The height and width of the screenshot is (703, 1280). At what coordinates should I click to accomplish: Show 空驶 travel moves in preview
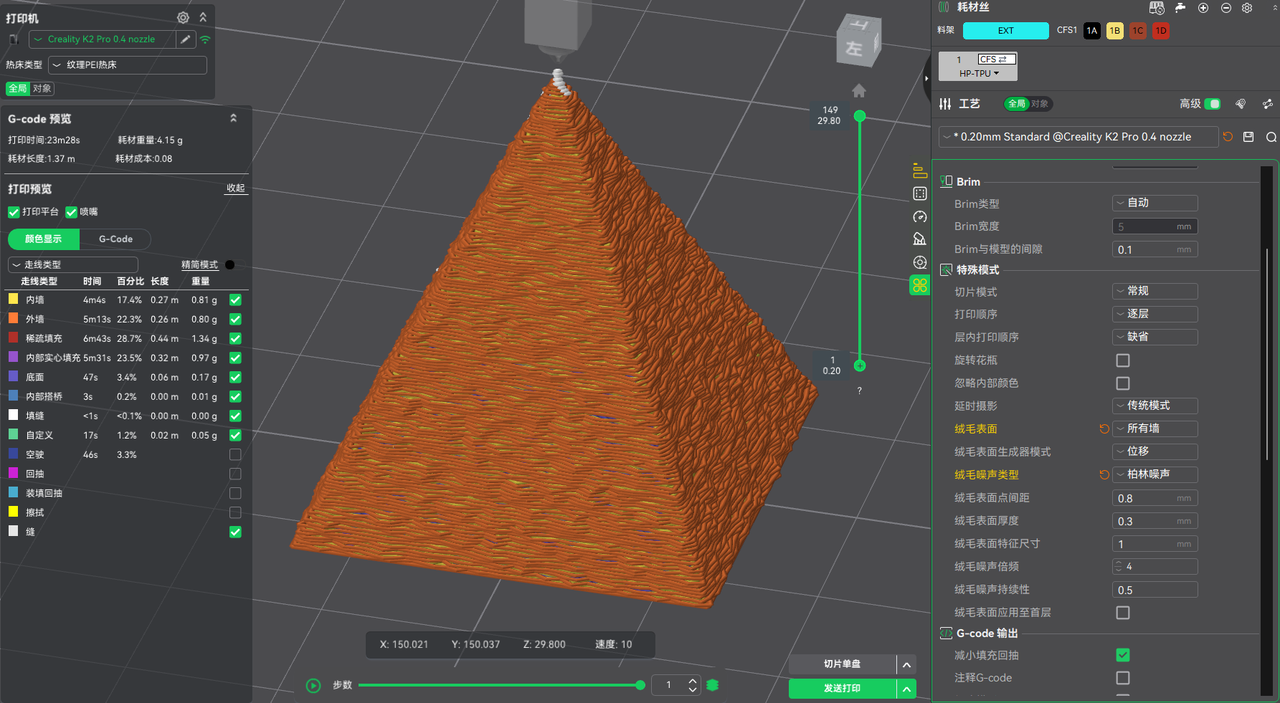coord(235,455)
